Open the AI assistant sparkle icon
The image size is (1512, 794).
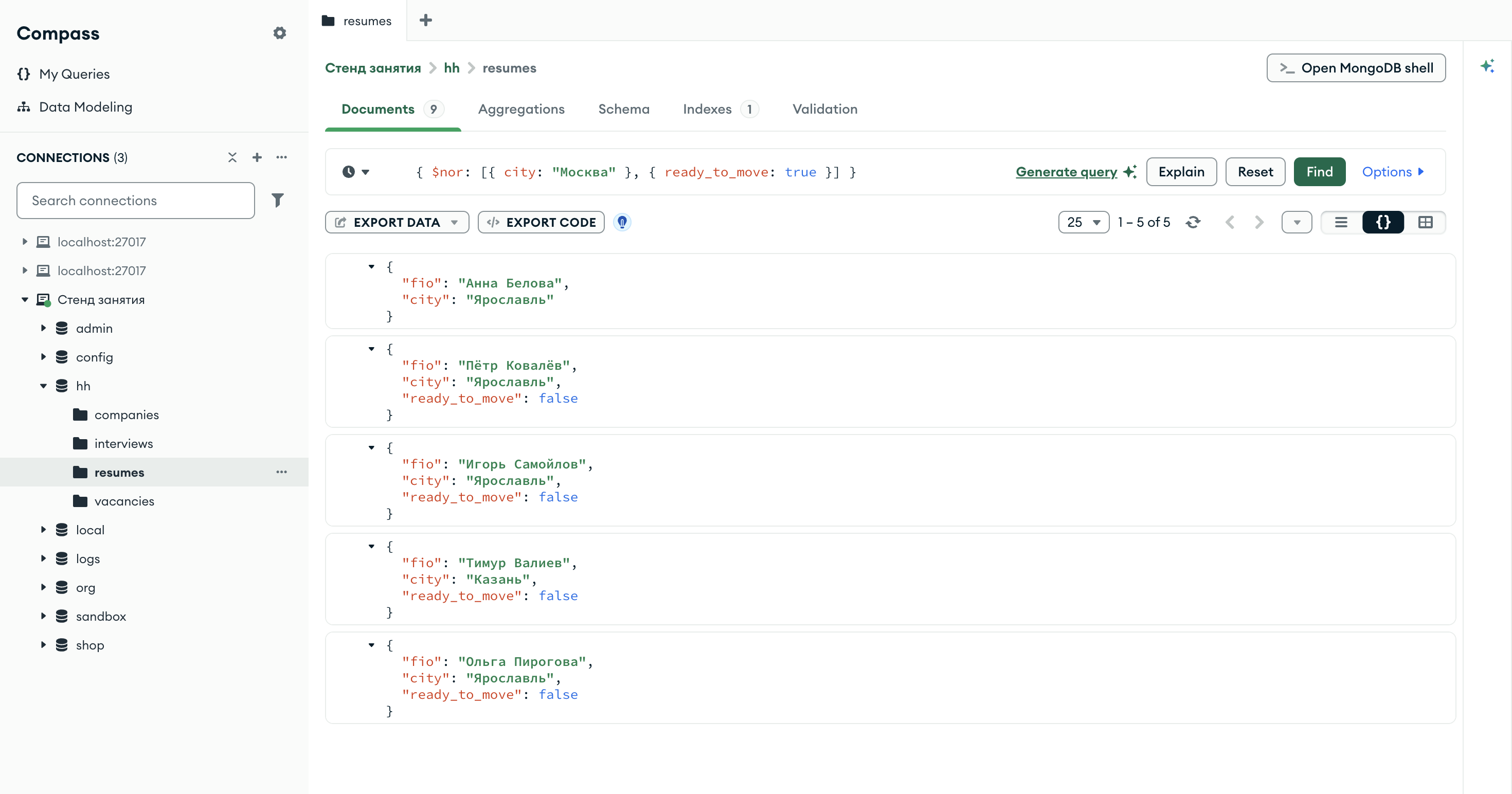point(1487,66)
